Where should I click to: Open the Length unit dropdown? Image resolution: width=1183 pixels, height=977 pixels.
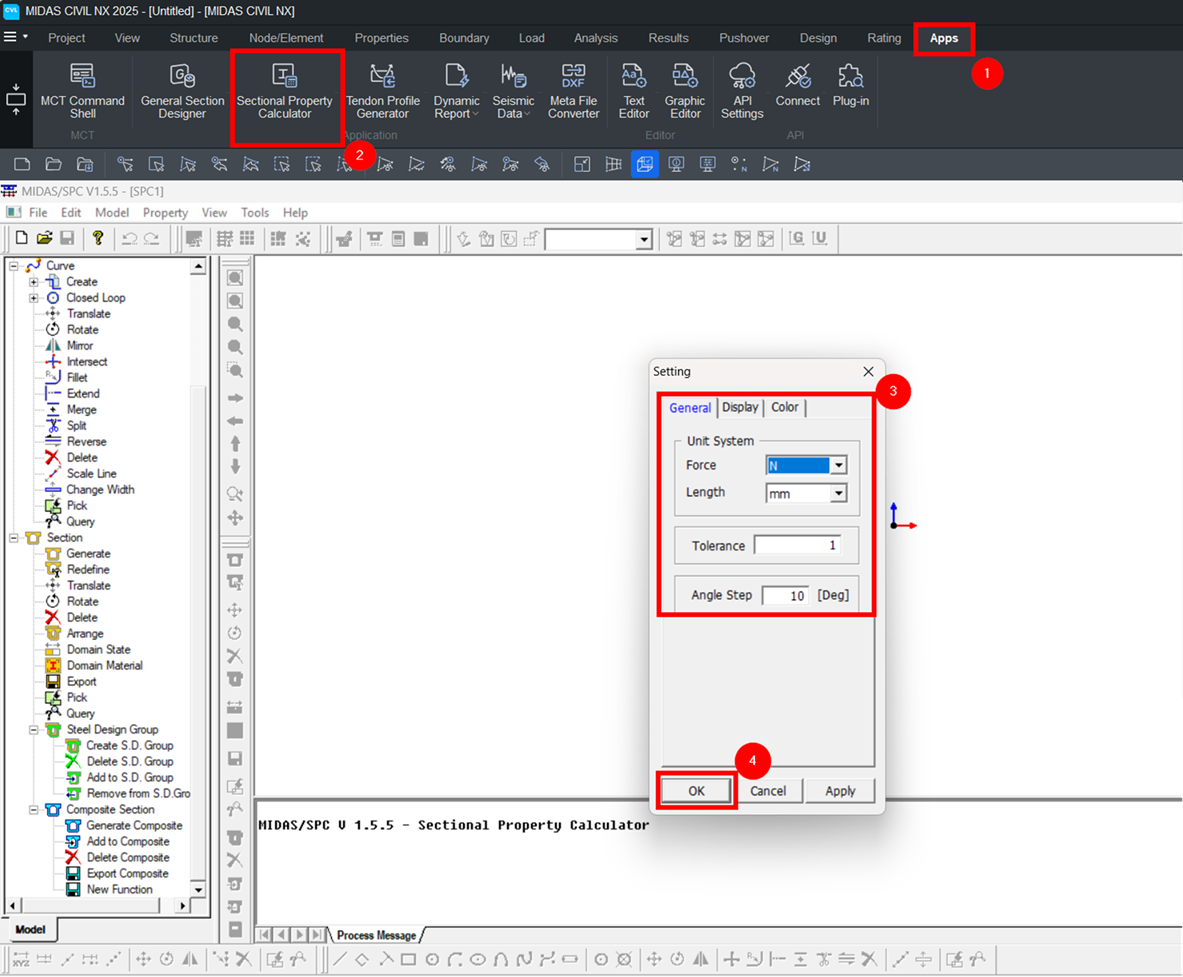[x=839, y=493]
